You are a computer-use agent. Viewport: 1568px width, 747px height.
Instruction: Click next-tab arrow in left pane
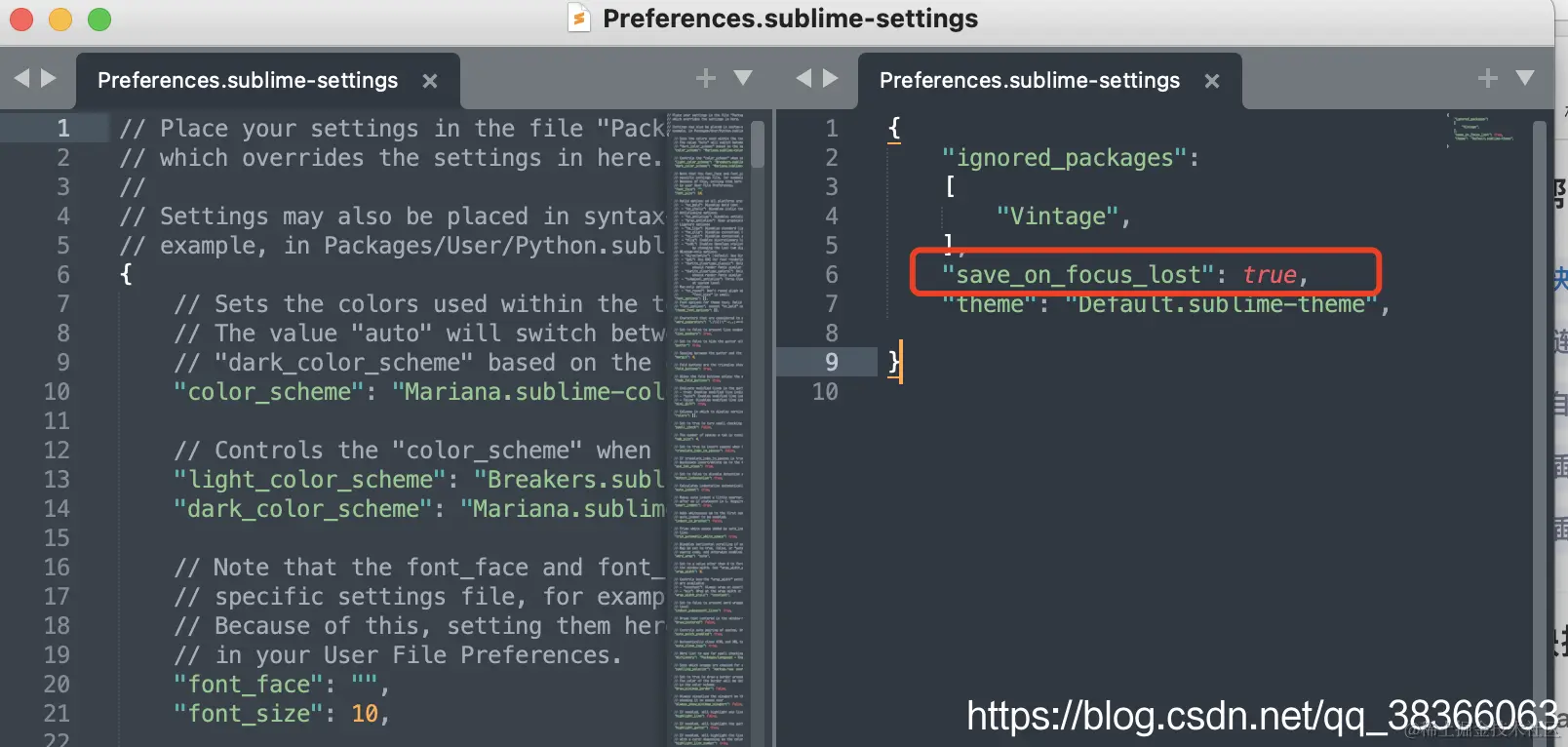click(x=49, y=78)
